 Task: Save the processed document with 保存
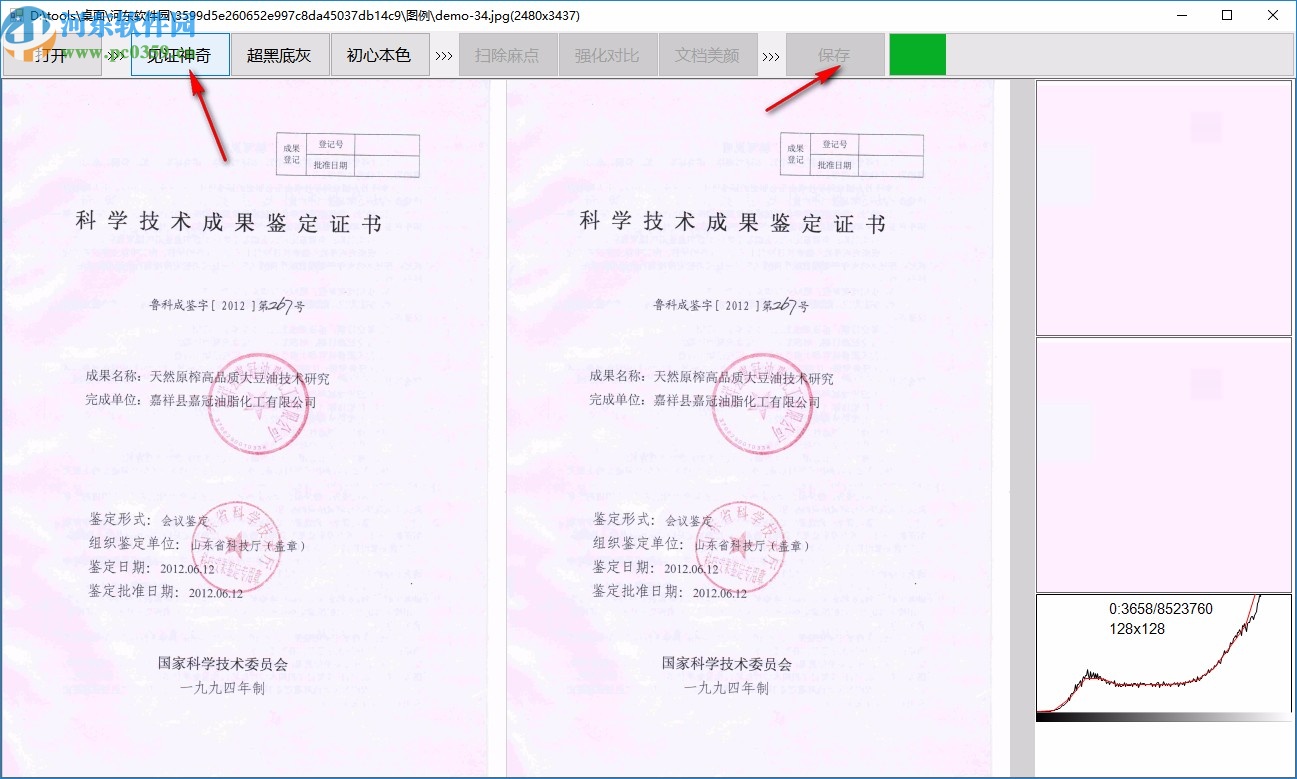point(835,55)
